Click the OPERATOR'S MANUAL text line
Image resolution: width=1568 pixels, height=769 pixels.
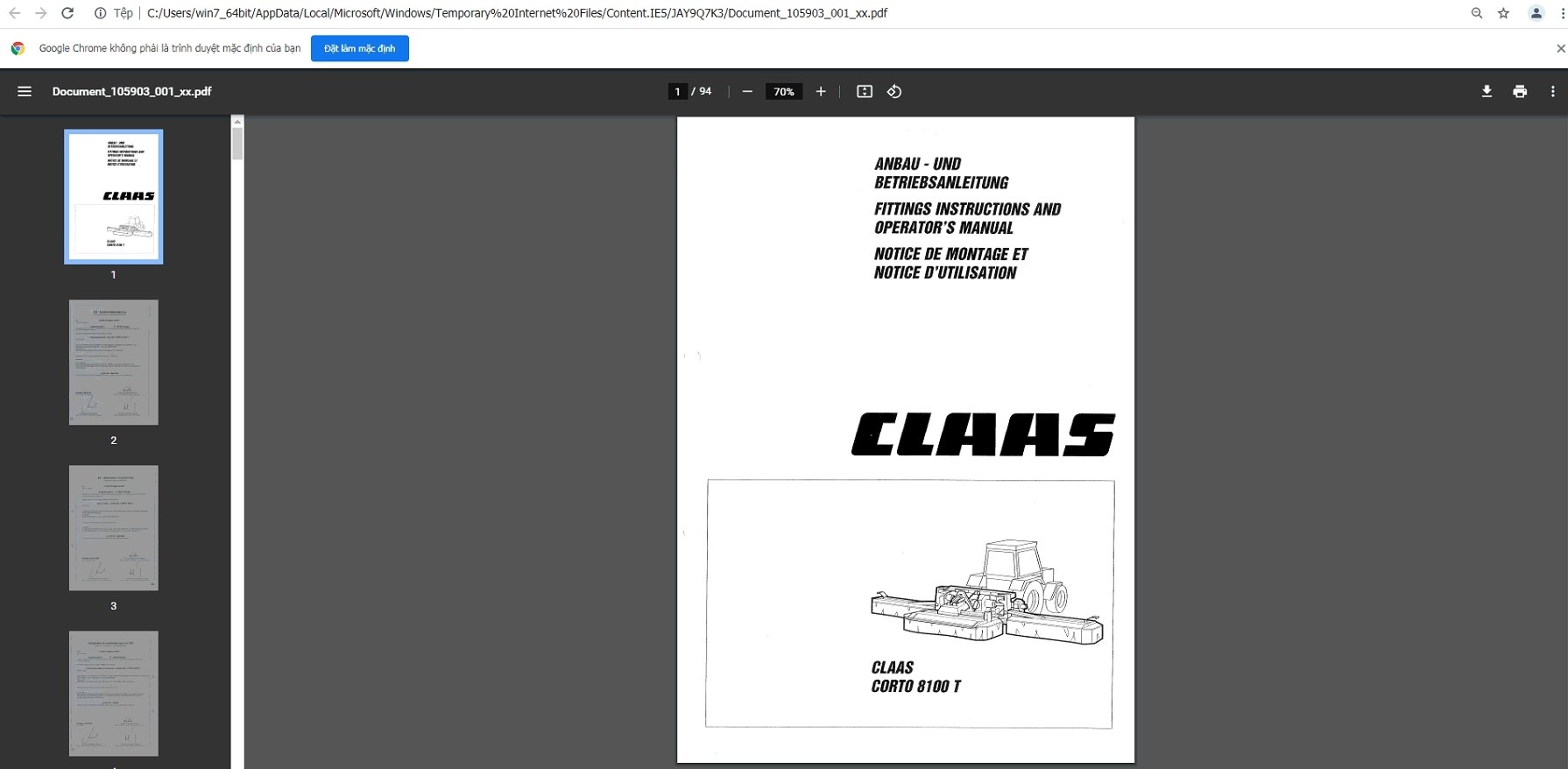943,228
